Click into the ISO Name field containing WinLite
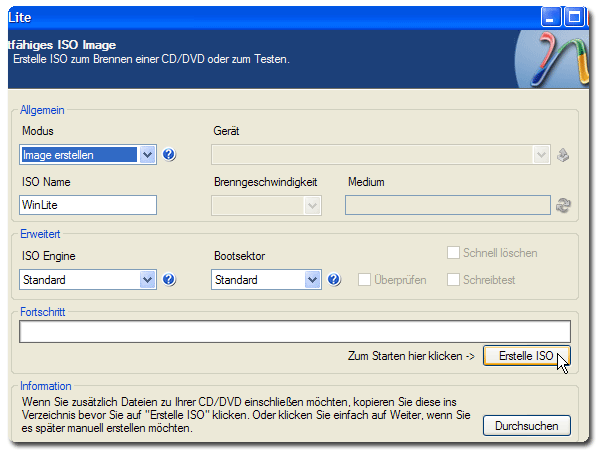Screen dimensions: 600x450 pos(88,205)
